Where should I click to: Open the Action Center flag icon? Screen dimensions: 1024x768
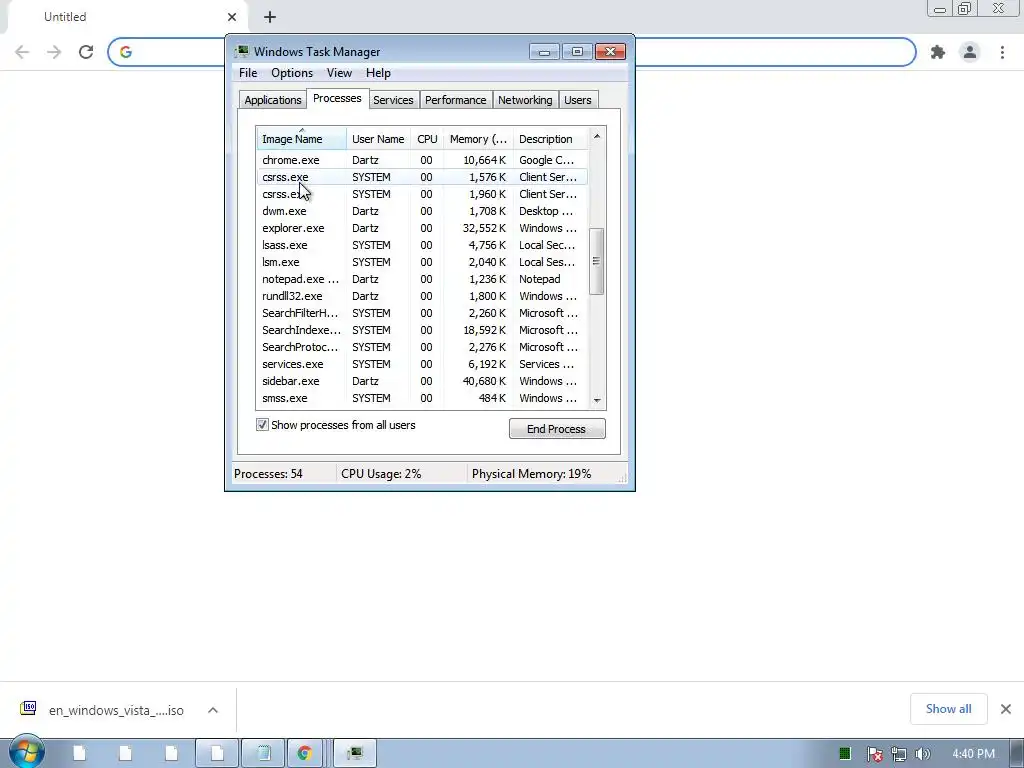(874, 754)
